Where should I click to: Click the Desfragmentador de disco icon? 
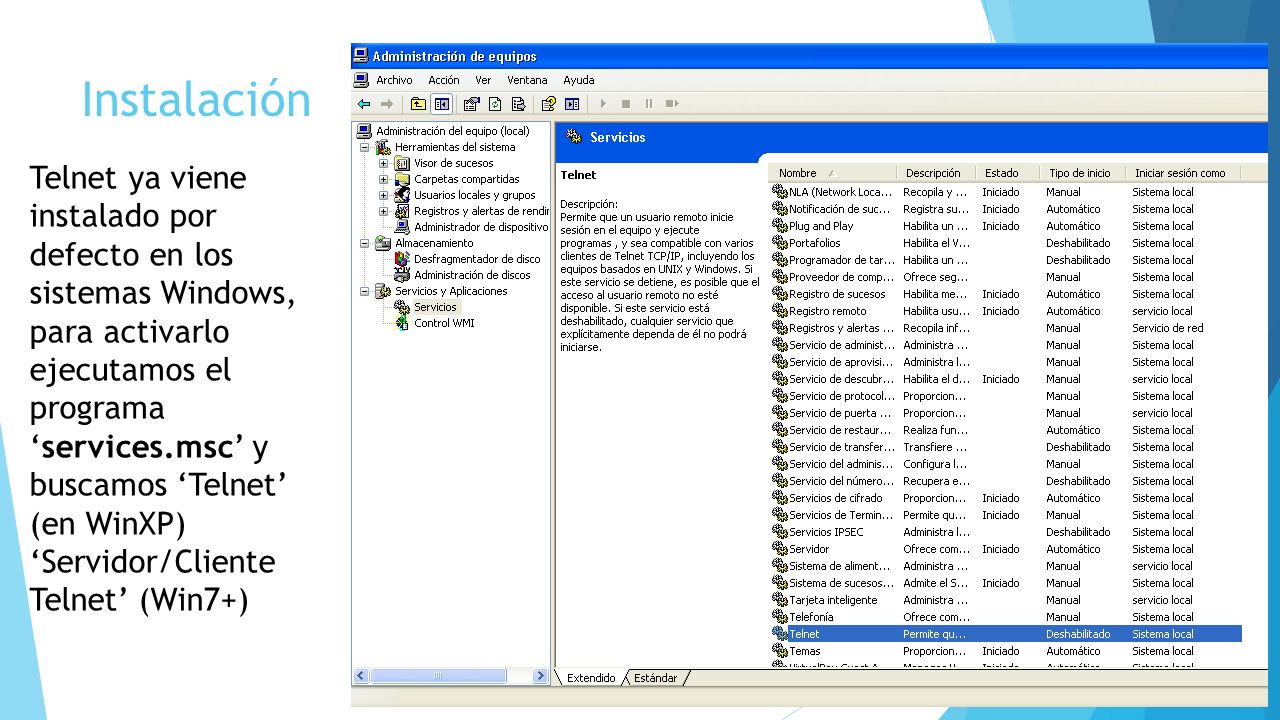point(402,259)
